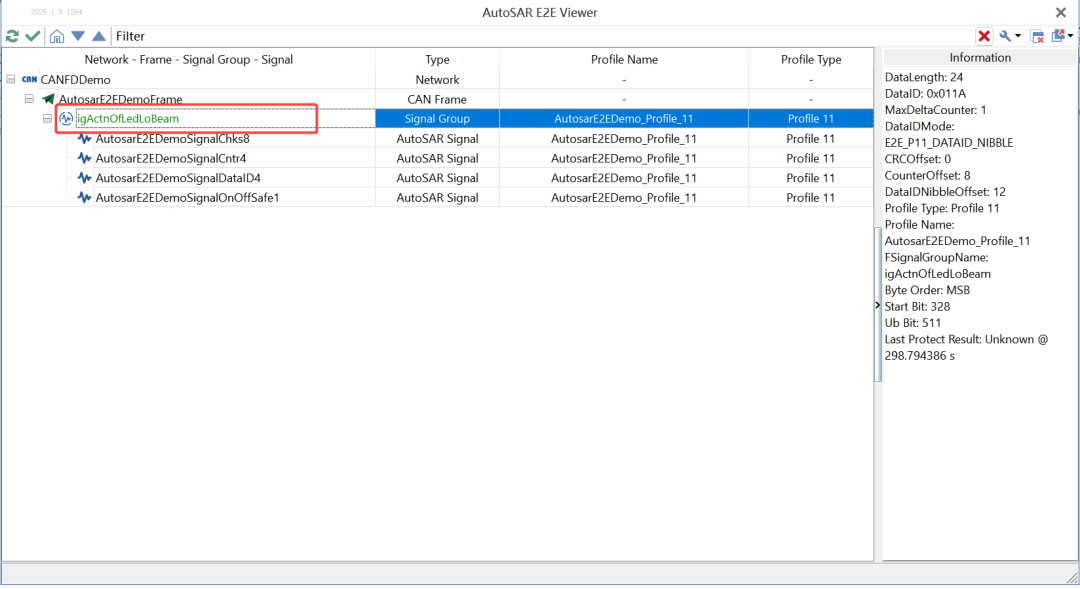Click the waveform icon beside AutosarE2EDemoSignalChks8
This screenshot has height=589, width=1080.
[85, 138]
